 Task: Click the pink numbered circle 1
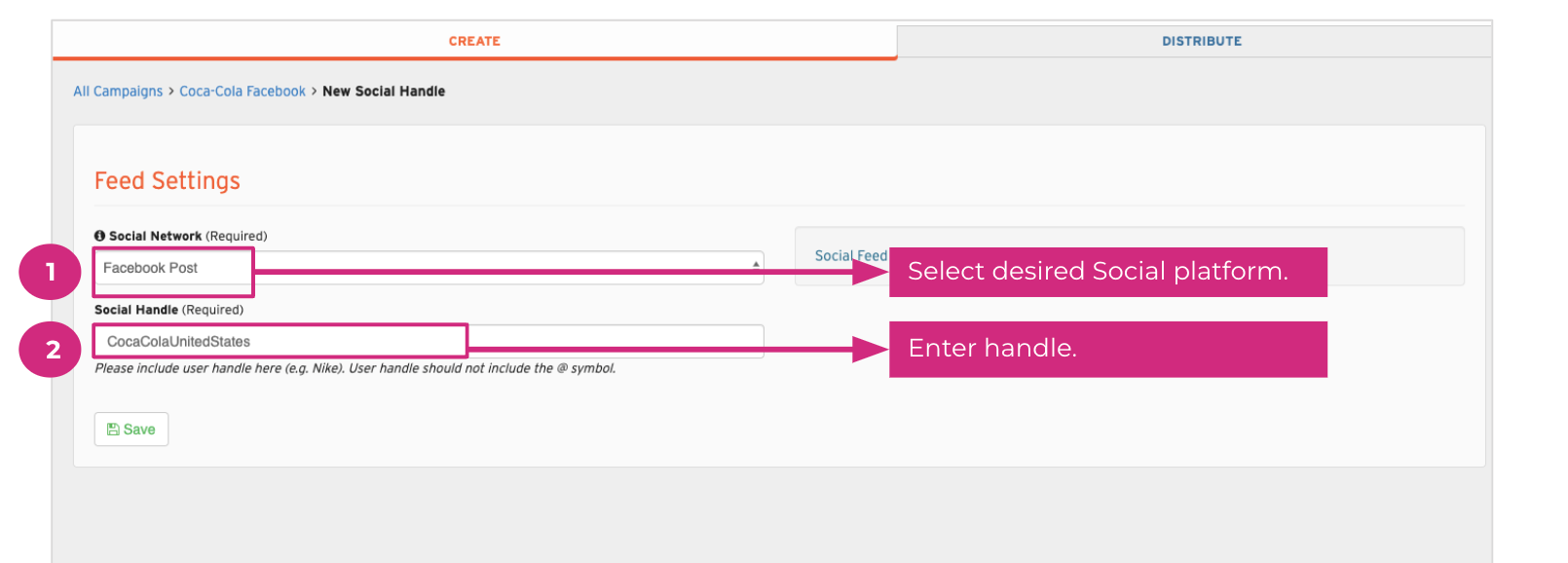point(51,272)
